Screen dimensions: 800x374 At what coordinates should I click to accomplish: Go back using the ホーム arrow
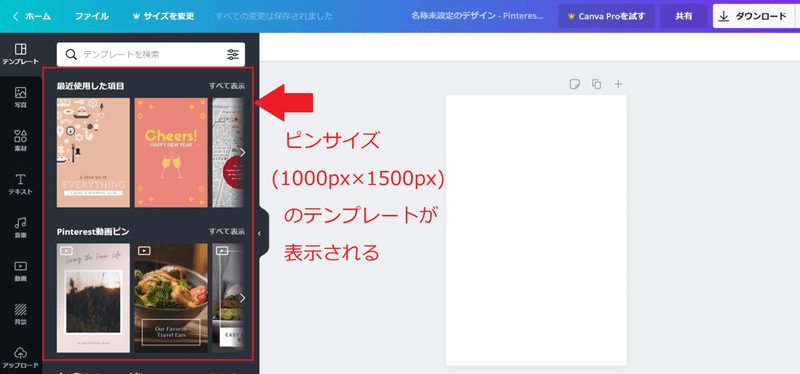click(16, 16)
